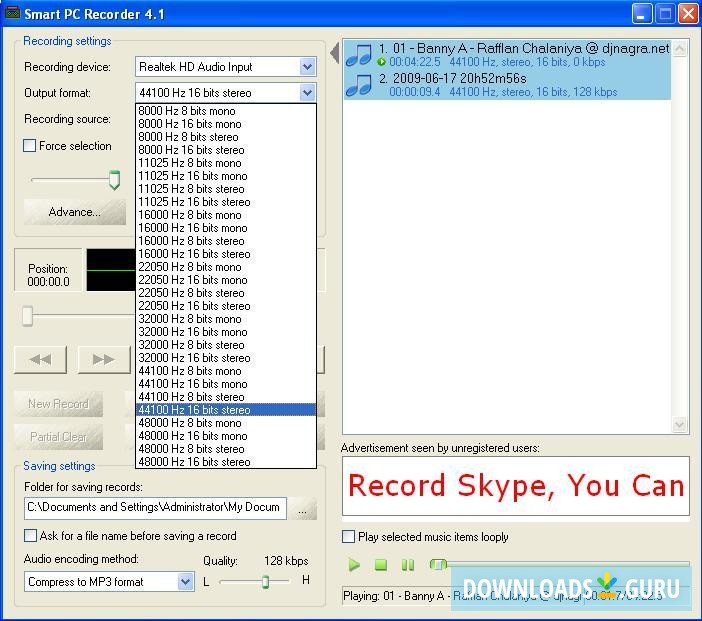Viewport: 702px width, 621px height.
Task: Click the rewind double-arrow button
Action: (41, 359)
